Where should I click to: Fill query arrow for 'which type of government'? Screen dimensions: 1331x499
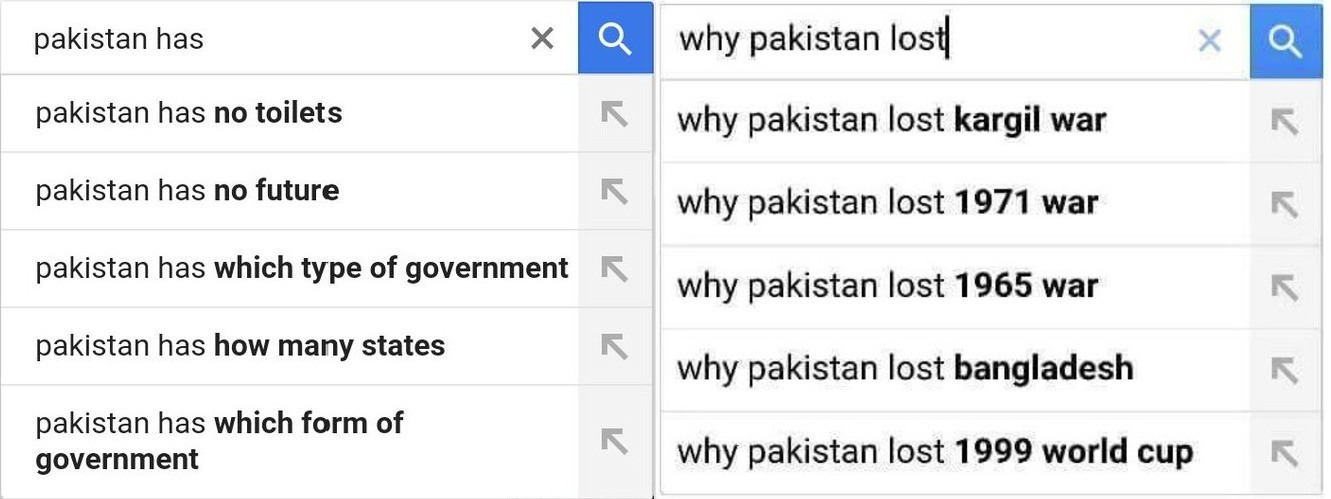pyautogui.click(x=614, y=268)
